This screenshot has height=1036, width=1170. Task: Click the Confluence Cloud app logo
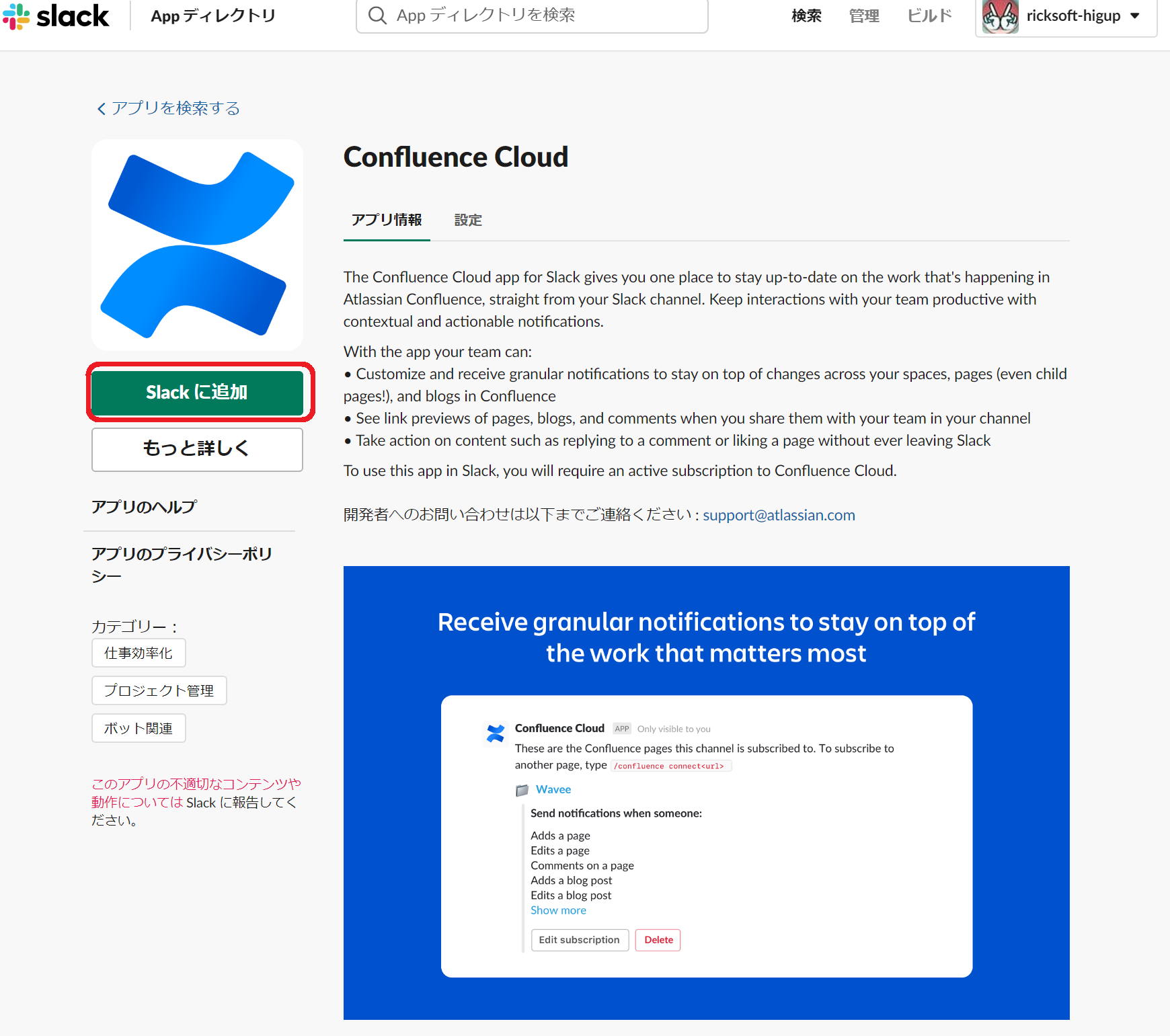197,245
